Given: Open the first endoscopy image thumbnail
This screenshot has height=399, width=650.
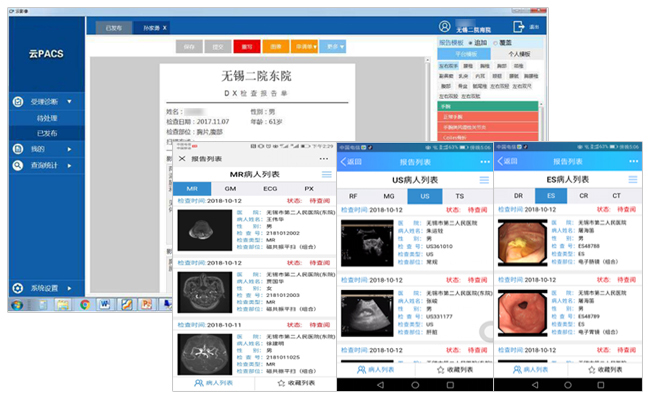Looking at the screenshot, I should tap(522, 242).
